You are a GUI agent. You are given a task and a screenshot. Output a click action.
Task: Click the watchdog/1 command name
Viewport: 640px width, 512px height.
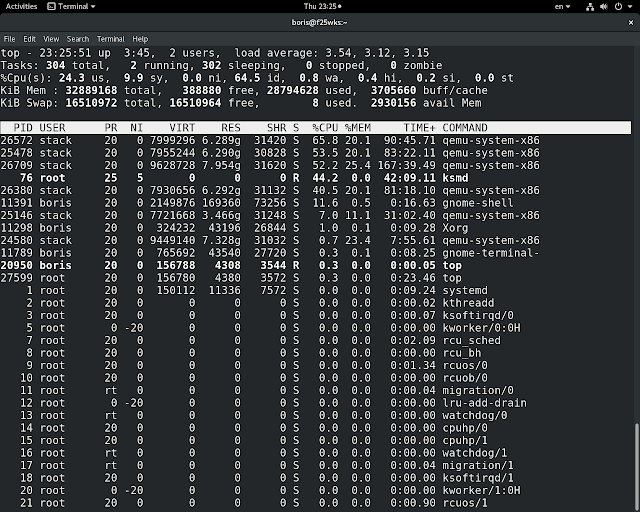(x=475, y=453)
